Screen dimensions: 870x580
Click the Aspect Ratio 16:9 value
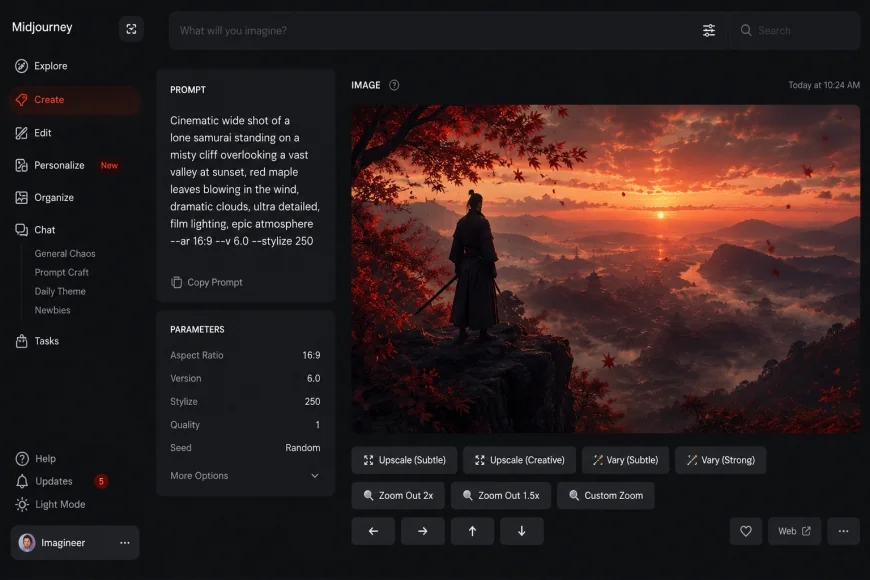pos(311,355)
